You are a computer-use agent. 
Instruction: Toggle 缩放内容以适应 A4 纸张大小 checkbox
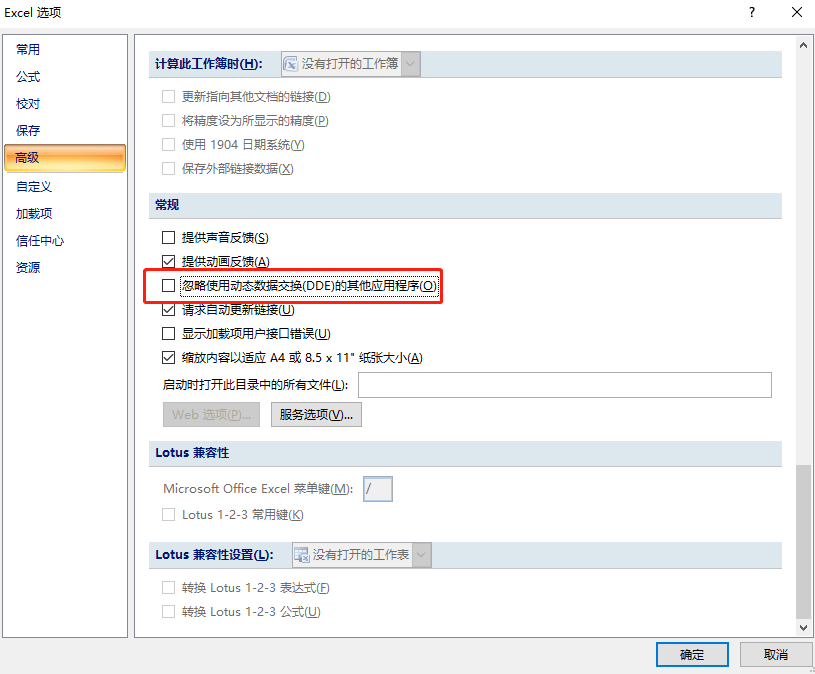(168, 358)
